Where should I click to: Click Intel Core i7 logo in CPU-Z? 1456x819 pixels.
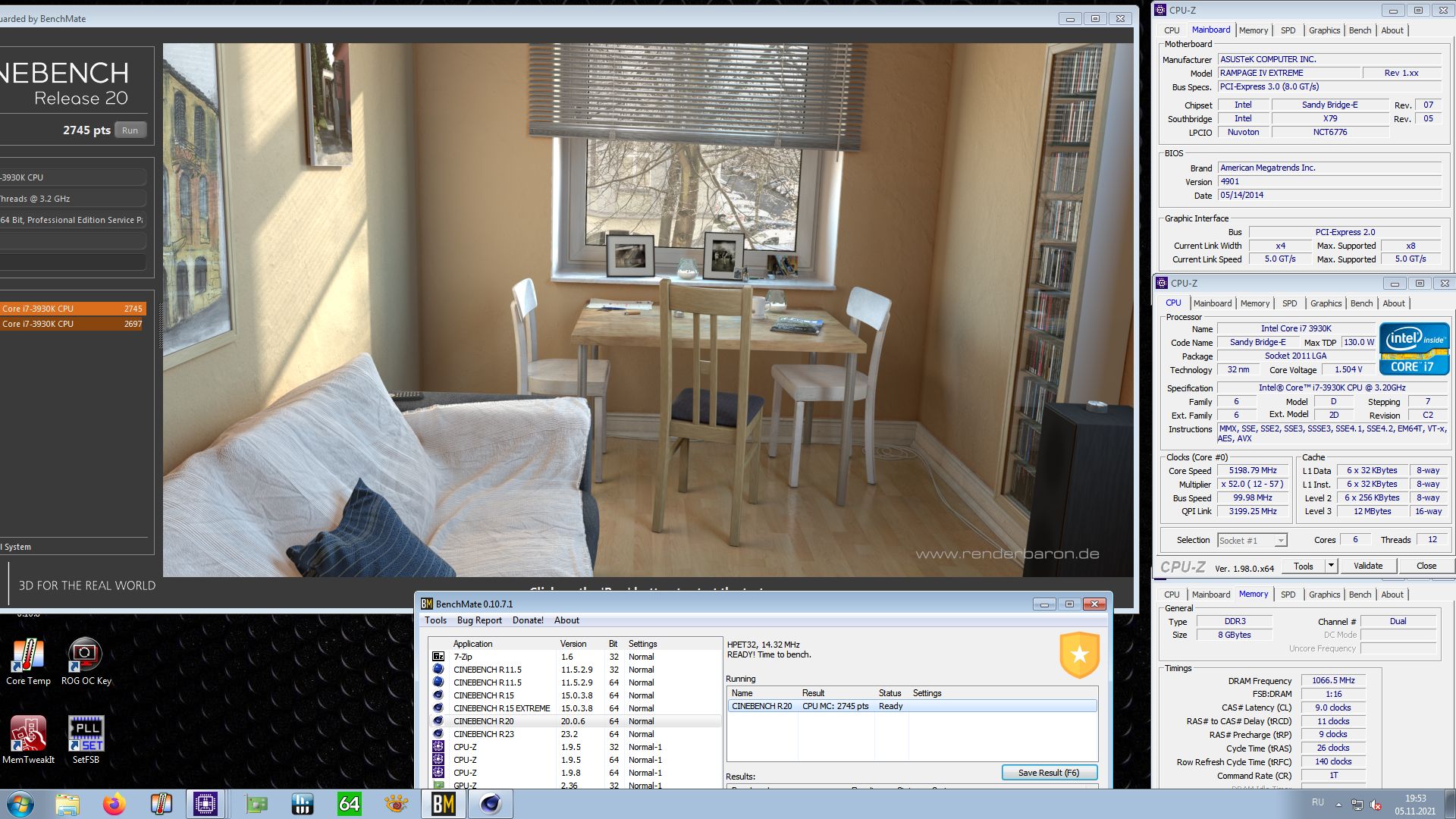pos(1414,349)
